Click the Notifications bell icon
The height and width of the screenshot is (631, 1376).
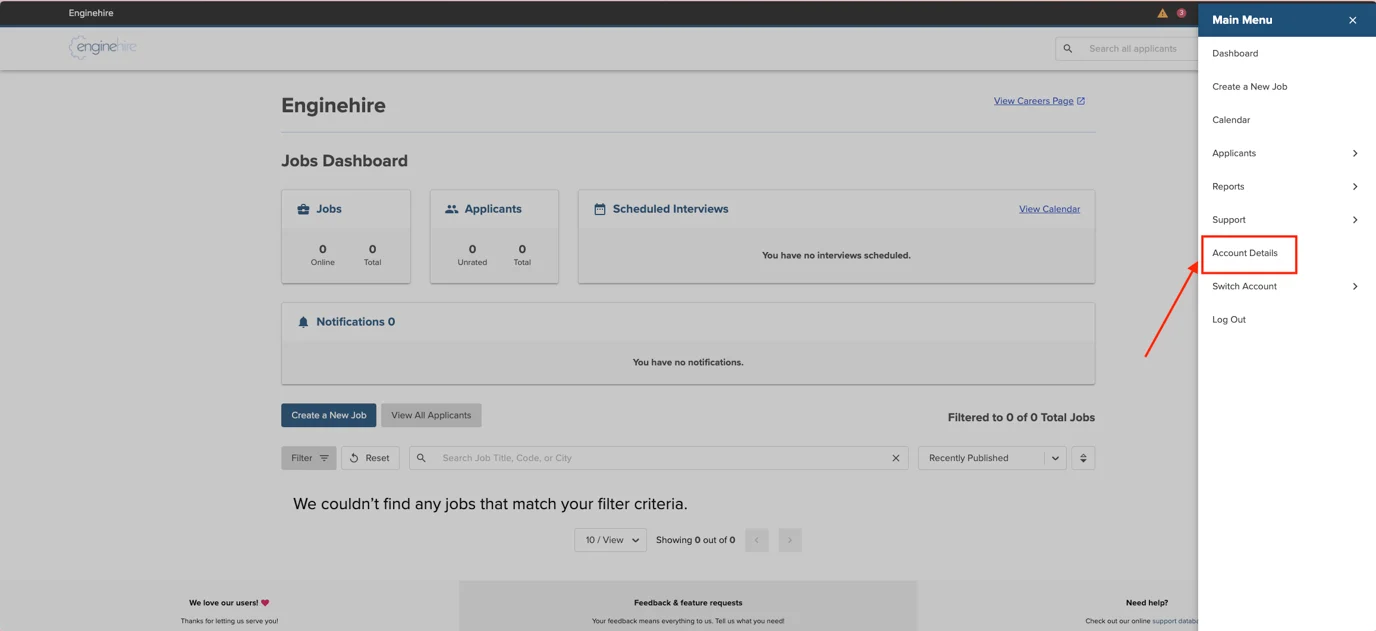(x=303, y=322)
